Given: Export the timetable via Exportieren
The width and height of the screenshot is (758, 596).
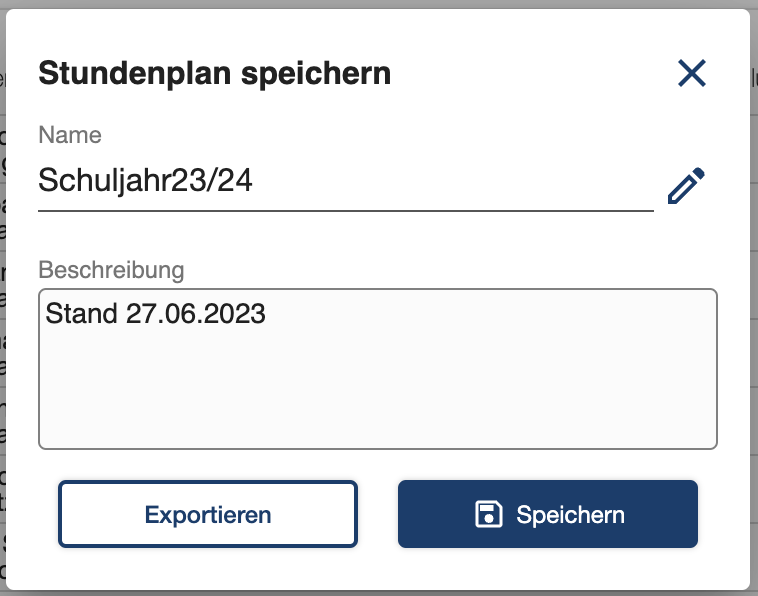Looking at the screenshot, I should click(208, 514).
